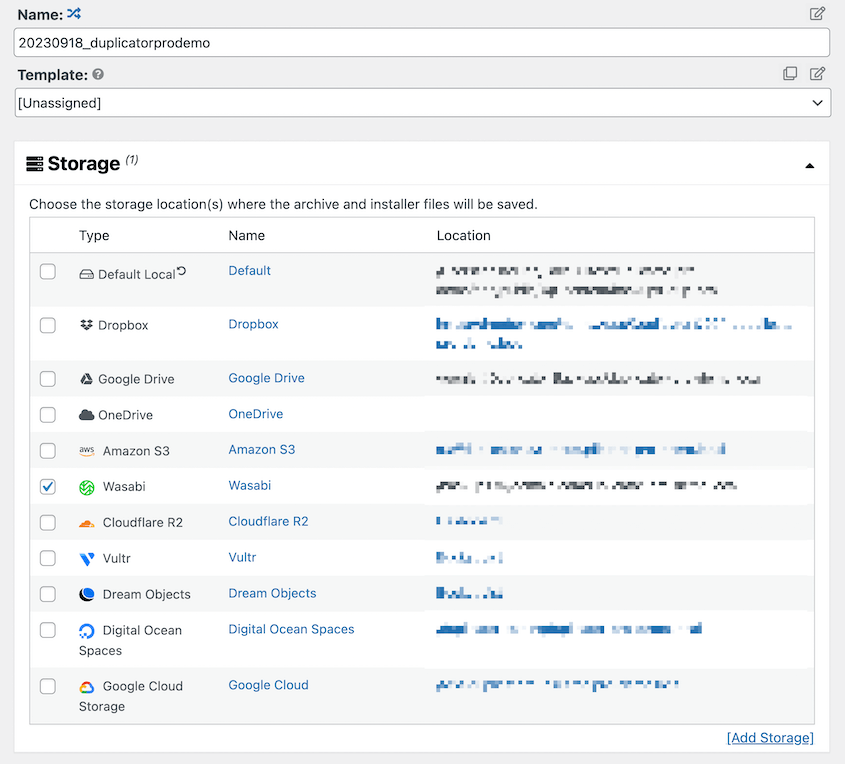
Task: Open the Dropbox storage name link
Action: tap(253, 324)
